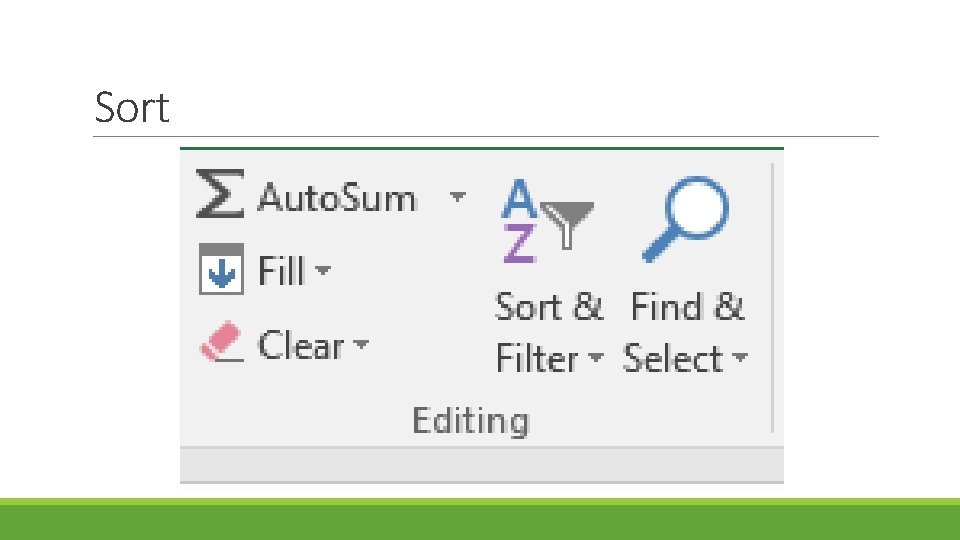This screenshot has height=540, width=960.
Task: Click the Find & Select label
Action: click(x=686, y=332)
